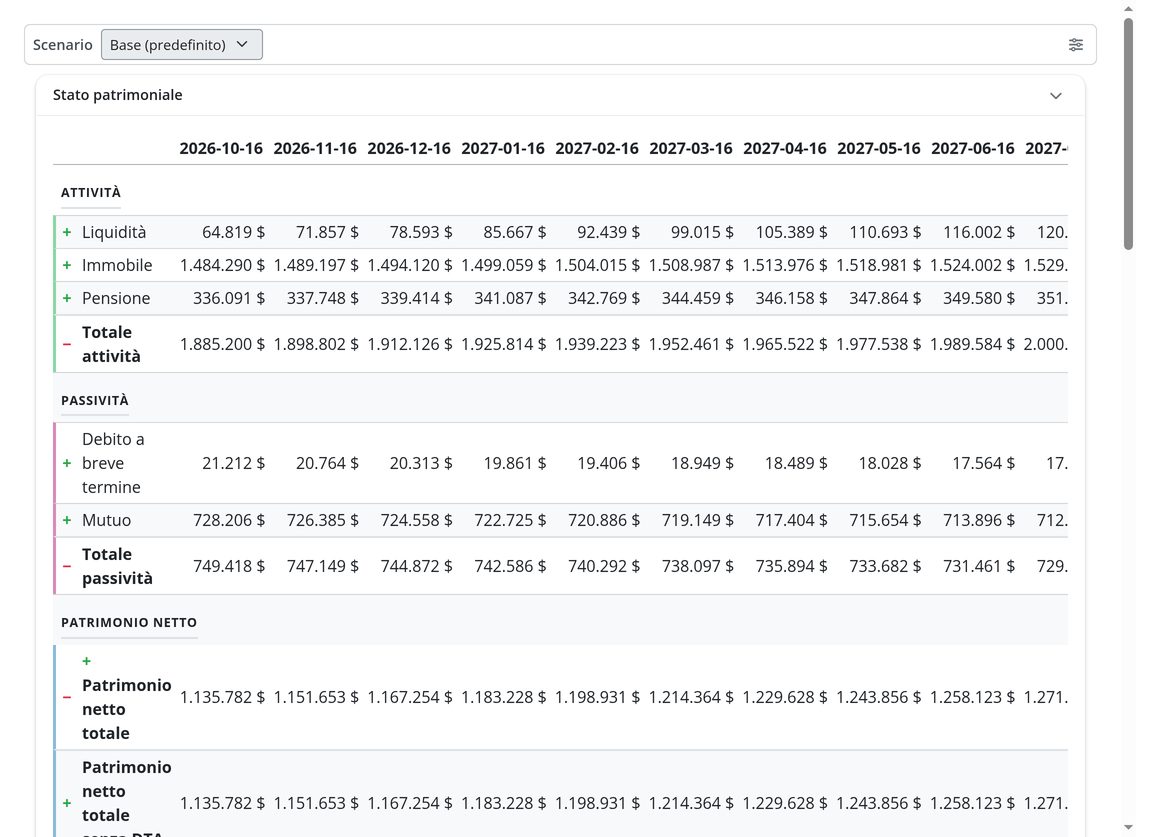The height and width of the screenshot is (837, 1160).
Task: Select the 2027-04-16 column header
Action: coord(785,148)
